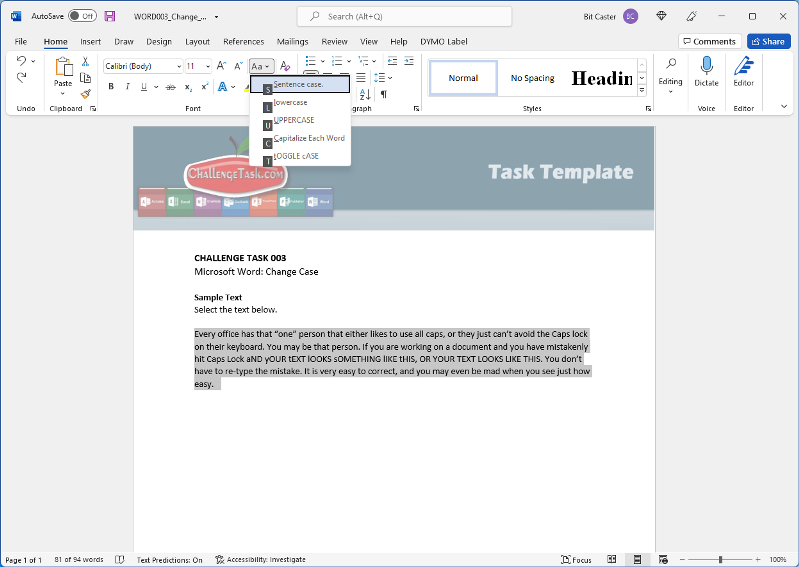Click the Save floppy disk icon
Screen dimensions: 799x567
point(110,16)
